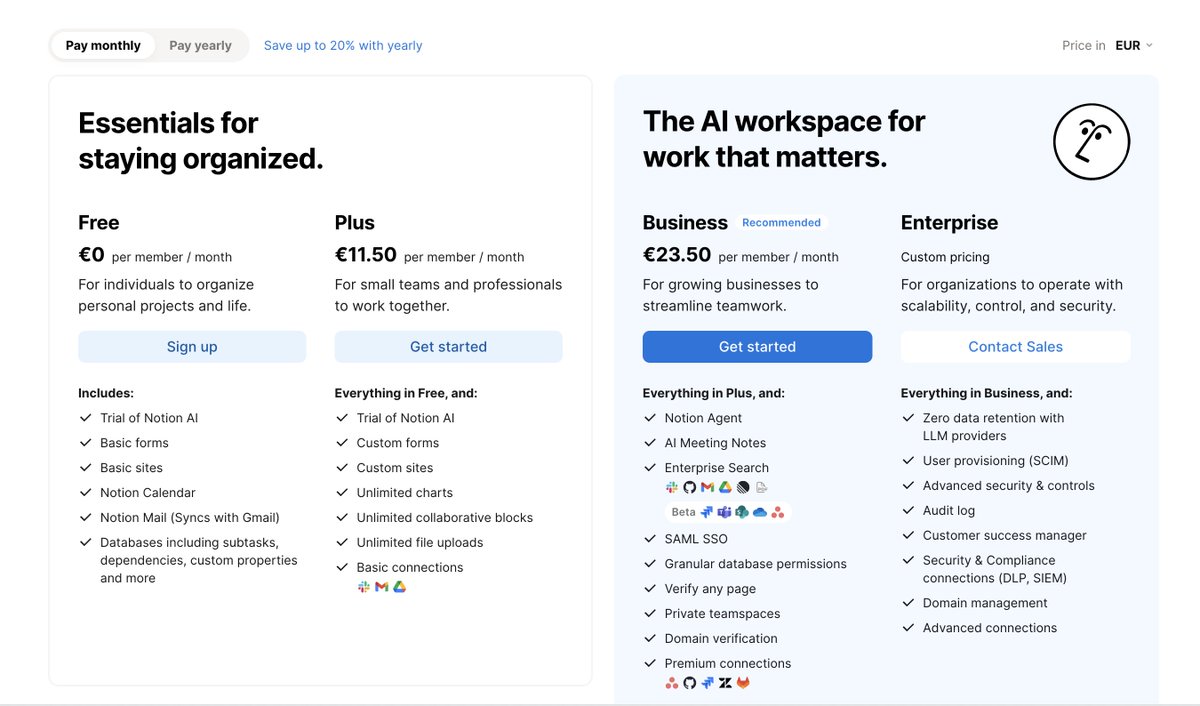Click the Asana icon in the Beta pill
This screenshot has height=706, width=1200.
(778, 512)
